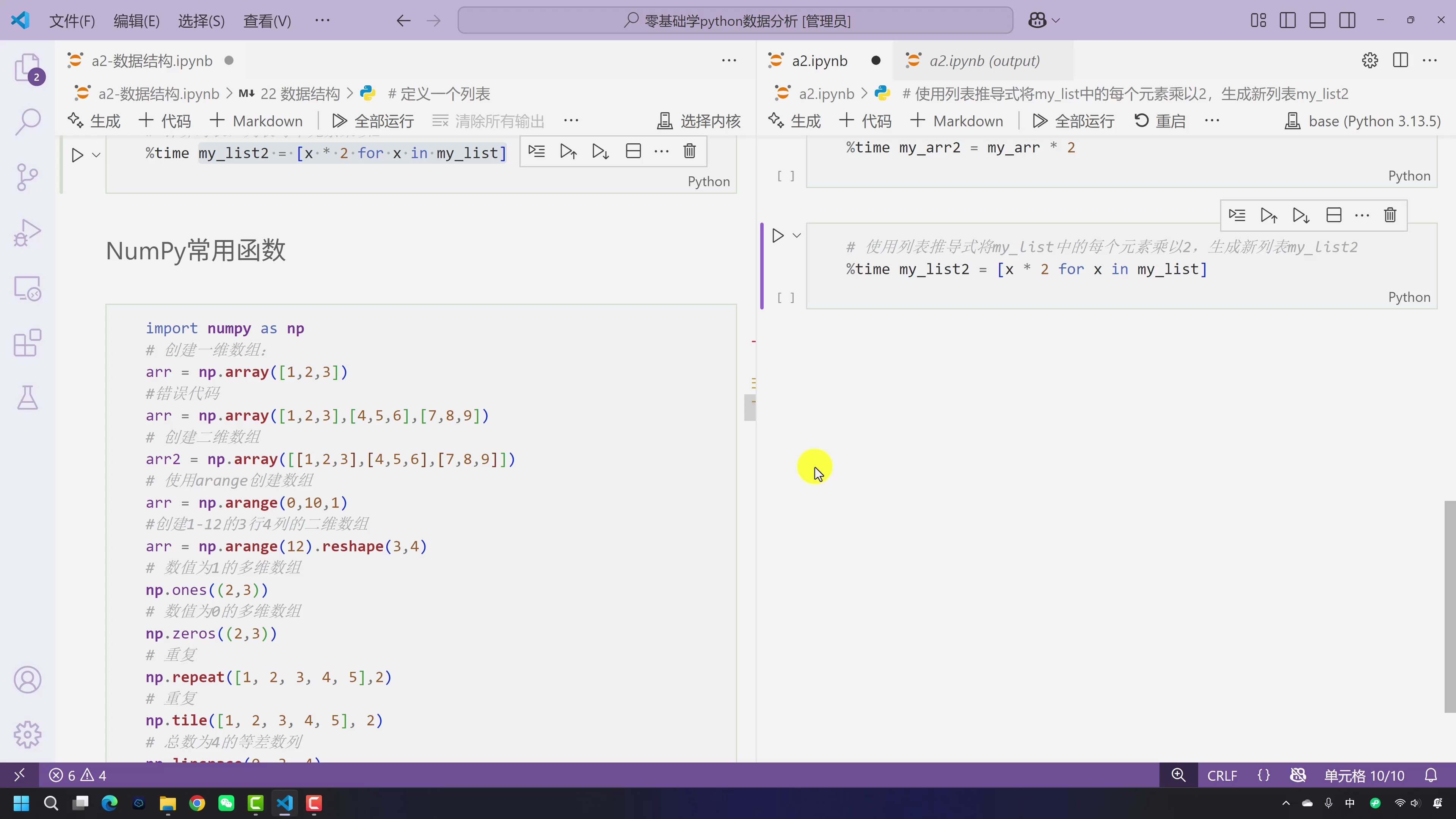
Task: Switch to the a2-数据结构.ipynb tab
Action: click(152, 61)
